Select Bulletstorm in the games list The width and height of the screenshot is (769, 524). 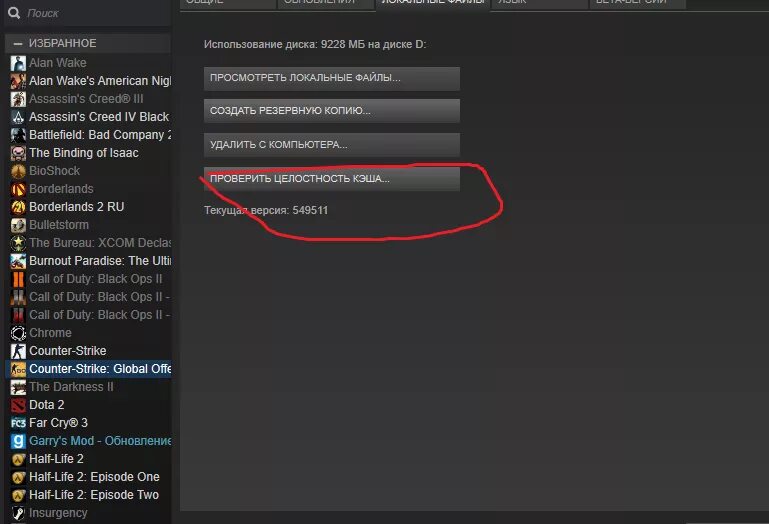[x=90, y=225]
